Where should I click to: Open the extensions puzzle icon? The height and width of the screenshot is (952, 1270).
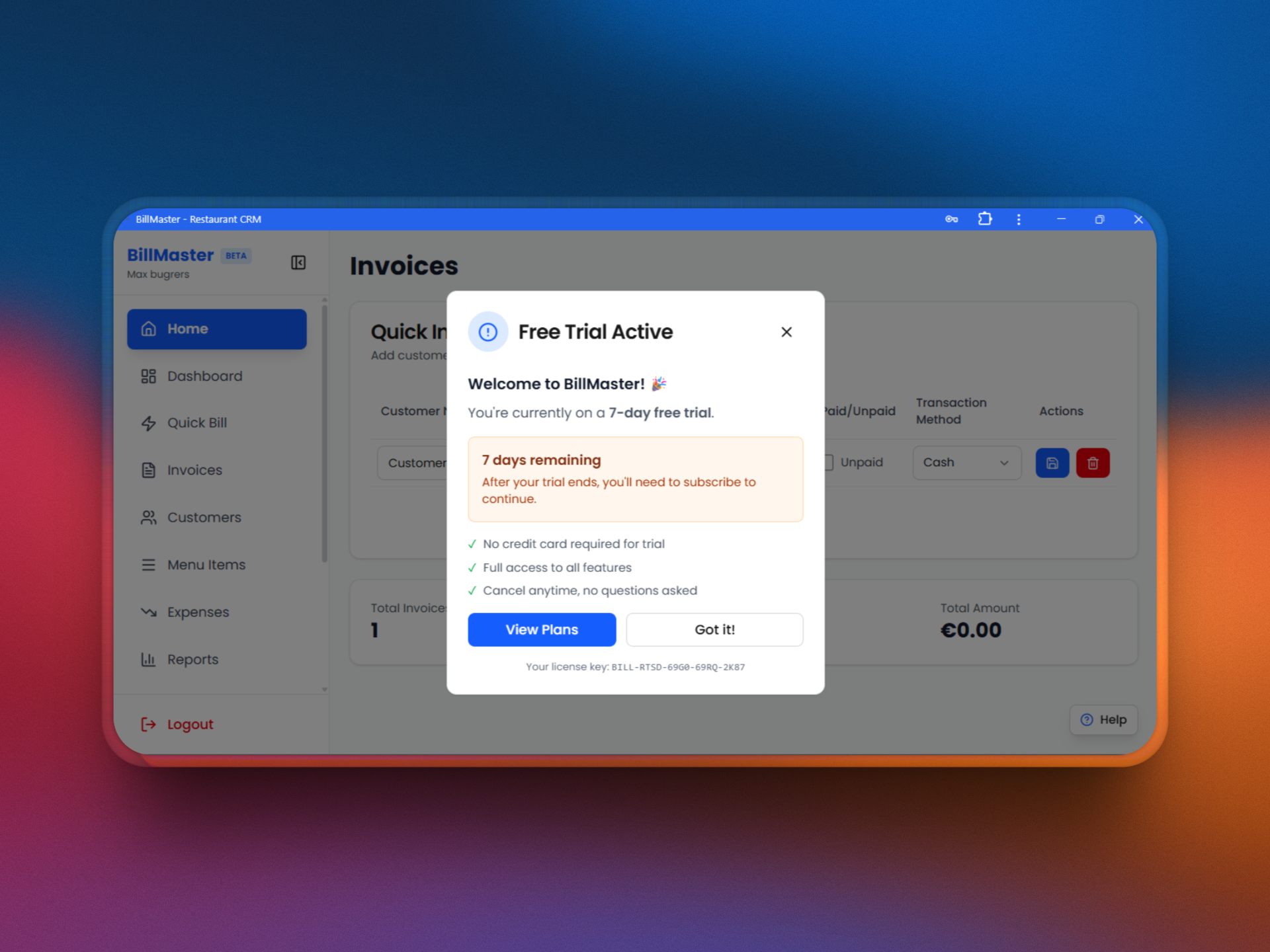(x=985, y=219)
